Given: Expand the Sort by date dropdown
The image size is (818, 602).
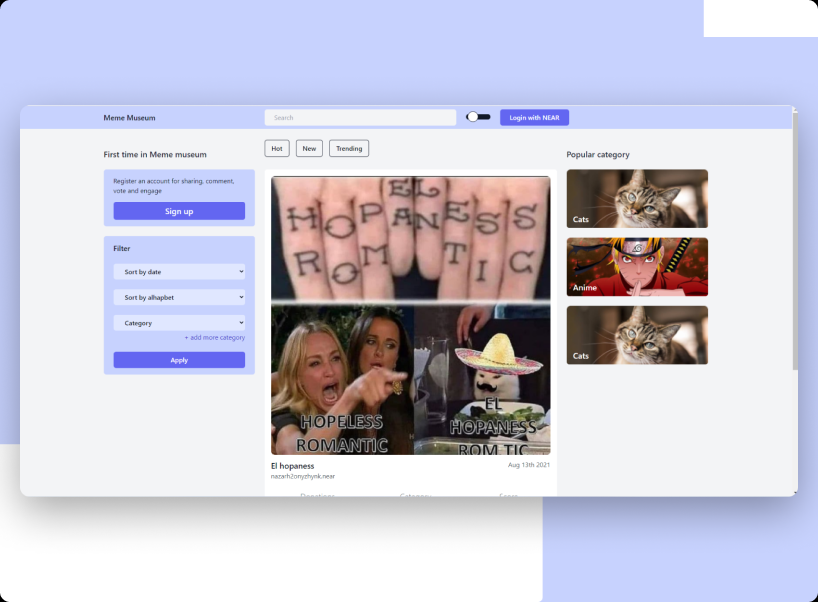Looking at the screenshot, I should (x=179, y=271).
